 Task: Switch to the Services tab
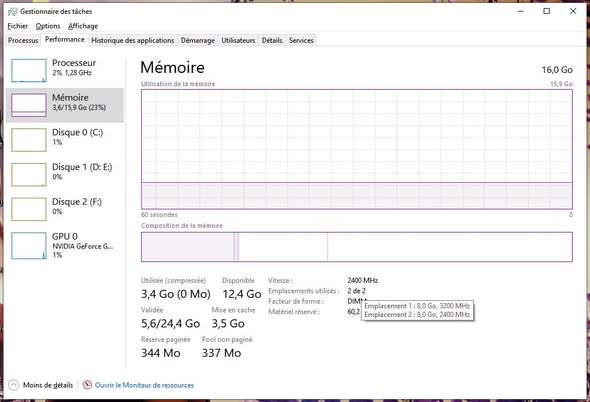click(x=301, y=40)
